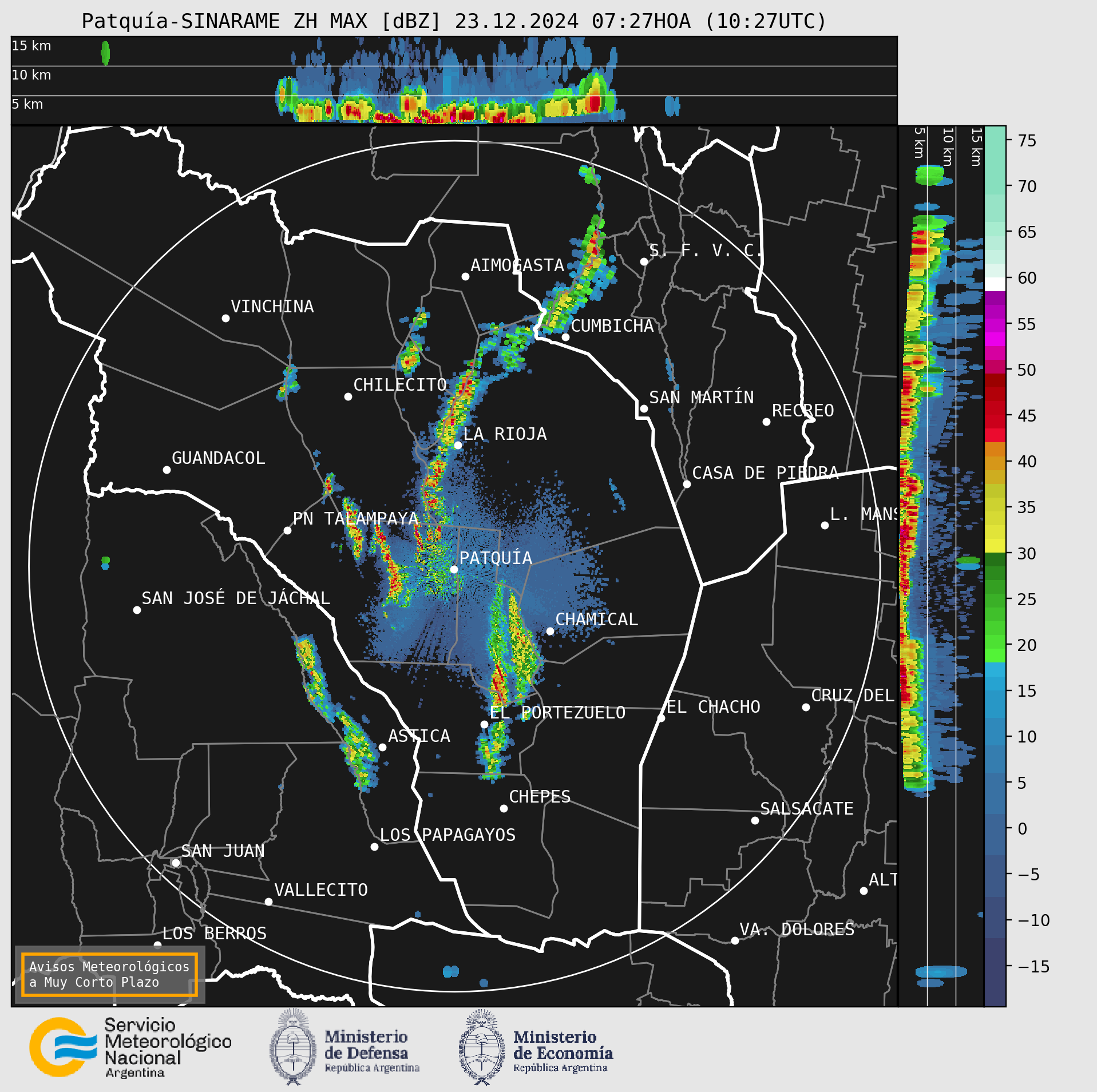Click the PATQUÍA radar site marker
Viewport: 1097px width, 1092px height.
(x=454, y=569)
